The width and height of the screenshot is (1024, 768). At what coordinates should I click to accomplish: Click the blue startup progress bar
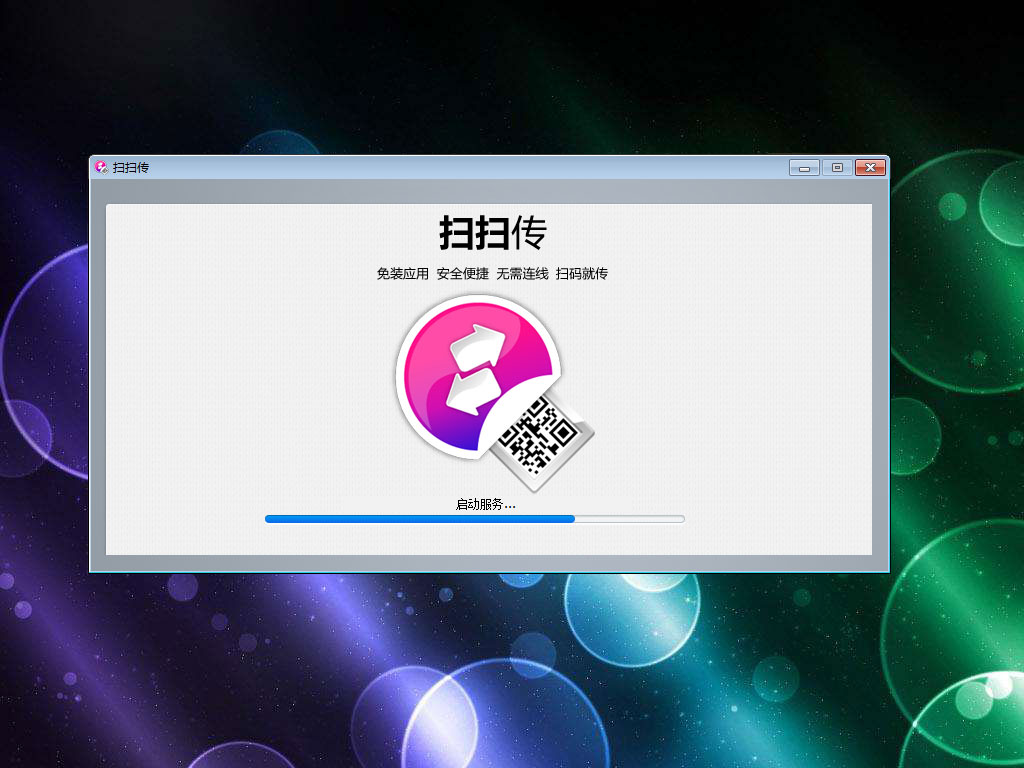coord(475,519)
